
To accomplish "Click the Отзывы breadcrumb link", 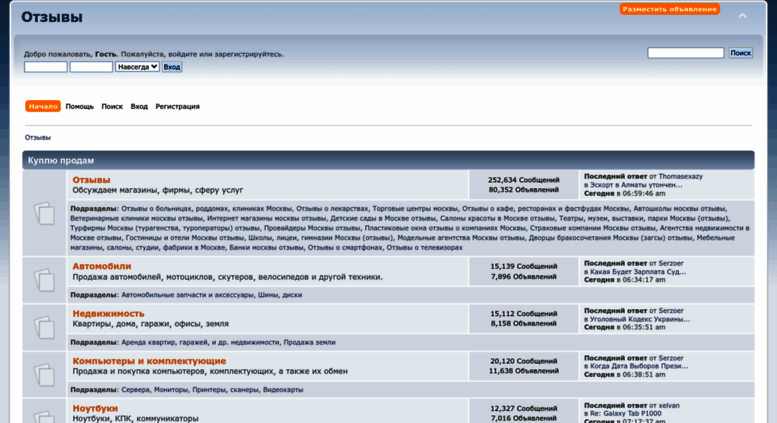I will tap(38, 138).
